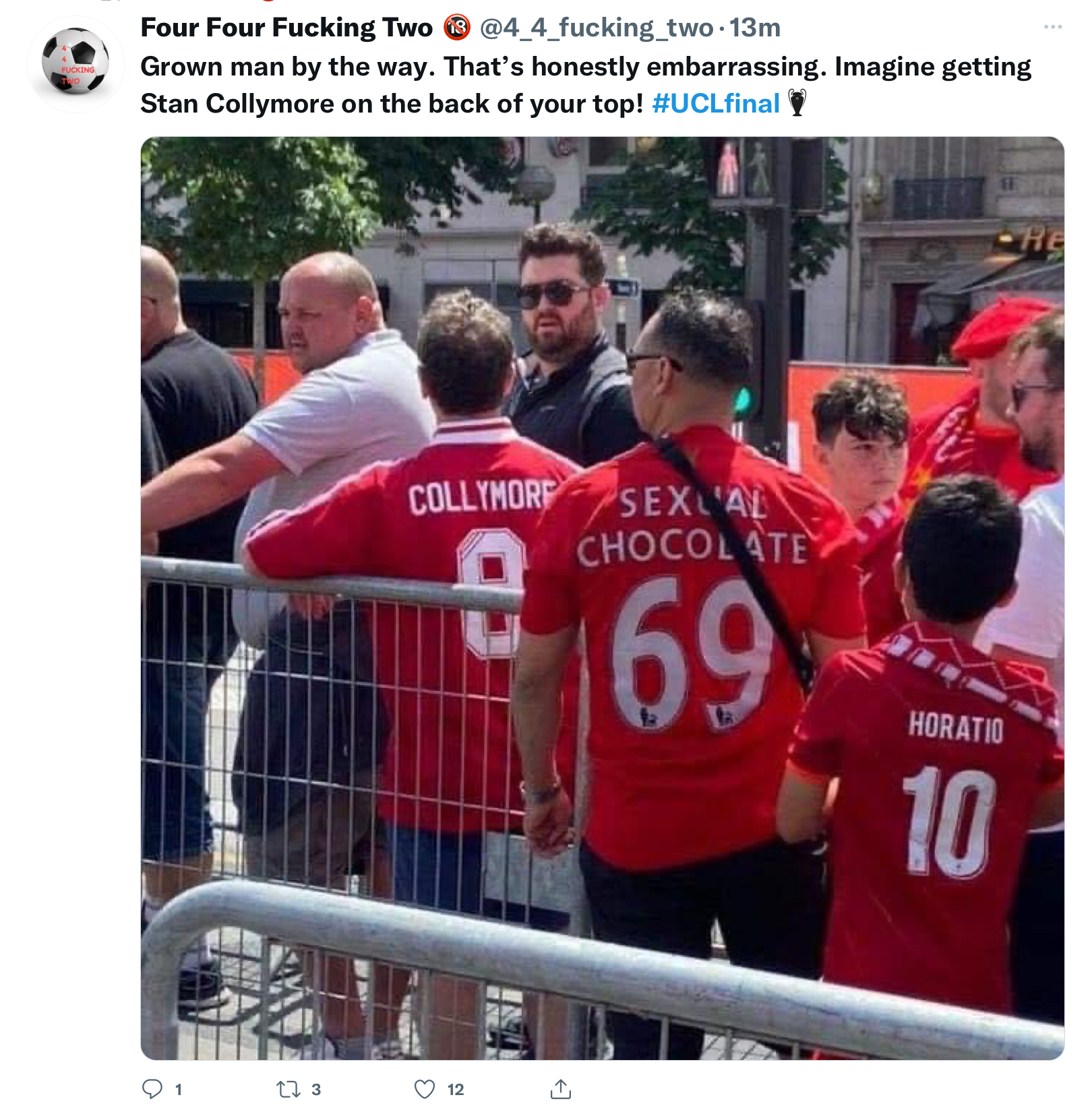Retweet using the looping arrows icon

(289, 1089)
